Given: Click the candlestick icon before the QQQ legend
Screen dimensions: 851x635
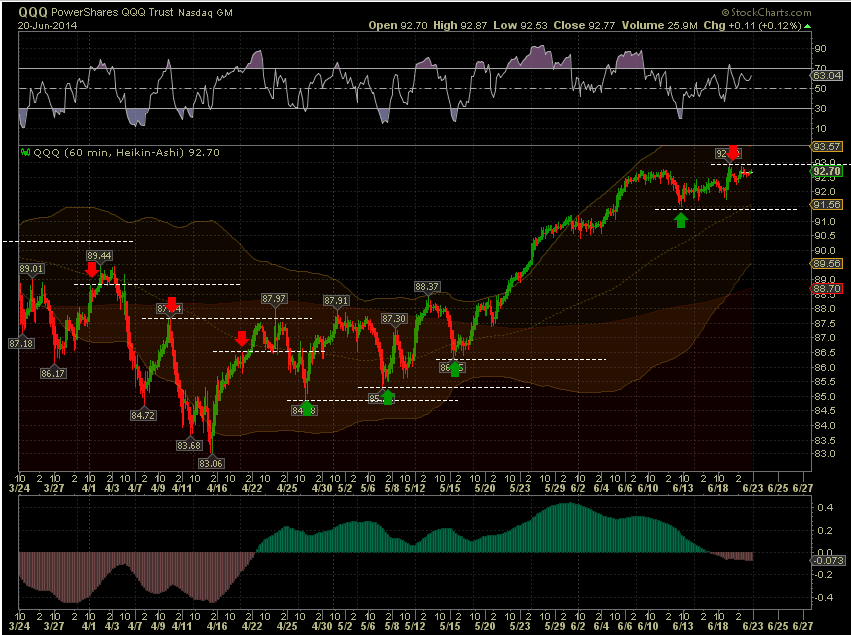Looking at the screenshot, I should coord(26,153).
